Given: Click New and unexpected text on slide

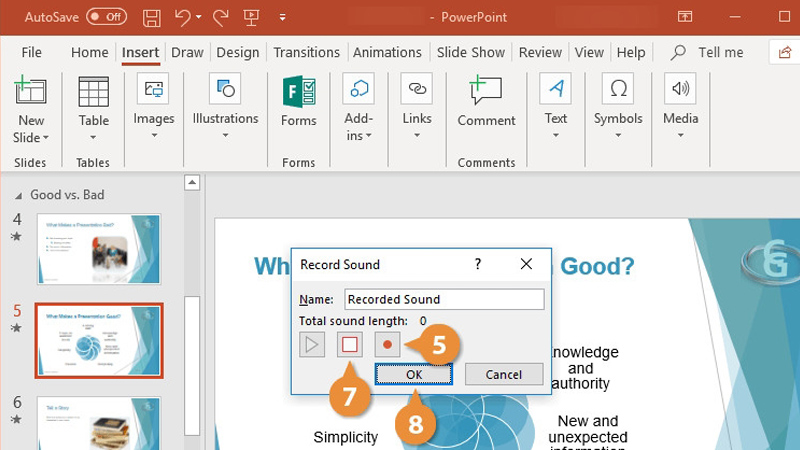Looking at the screenshot, I should [588, 429].
